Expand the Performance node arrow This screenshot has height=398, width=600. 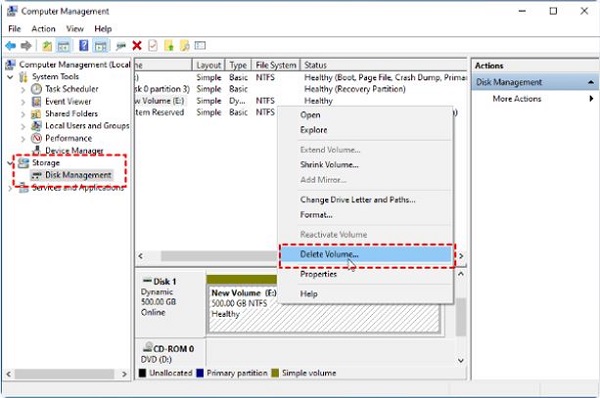23,139
